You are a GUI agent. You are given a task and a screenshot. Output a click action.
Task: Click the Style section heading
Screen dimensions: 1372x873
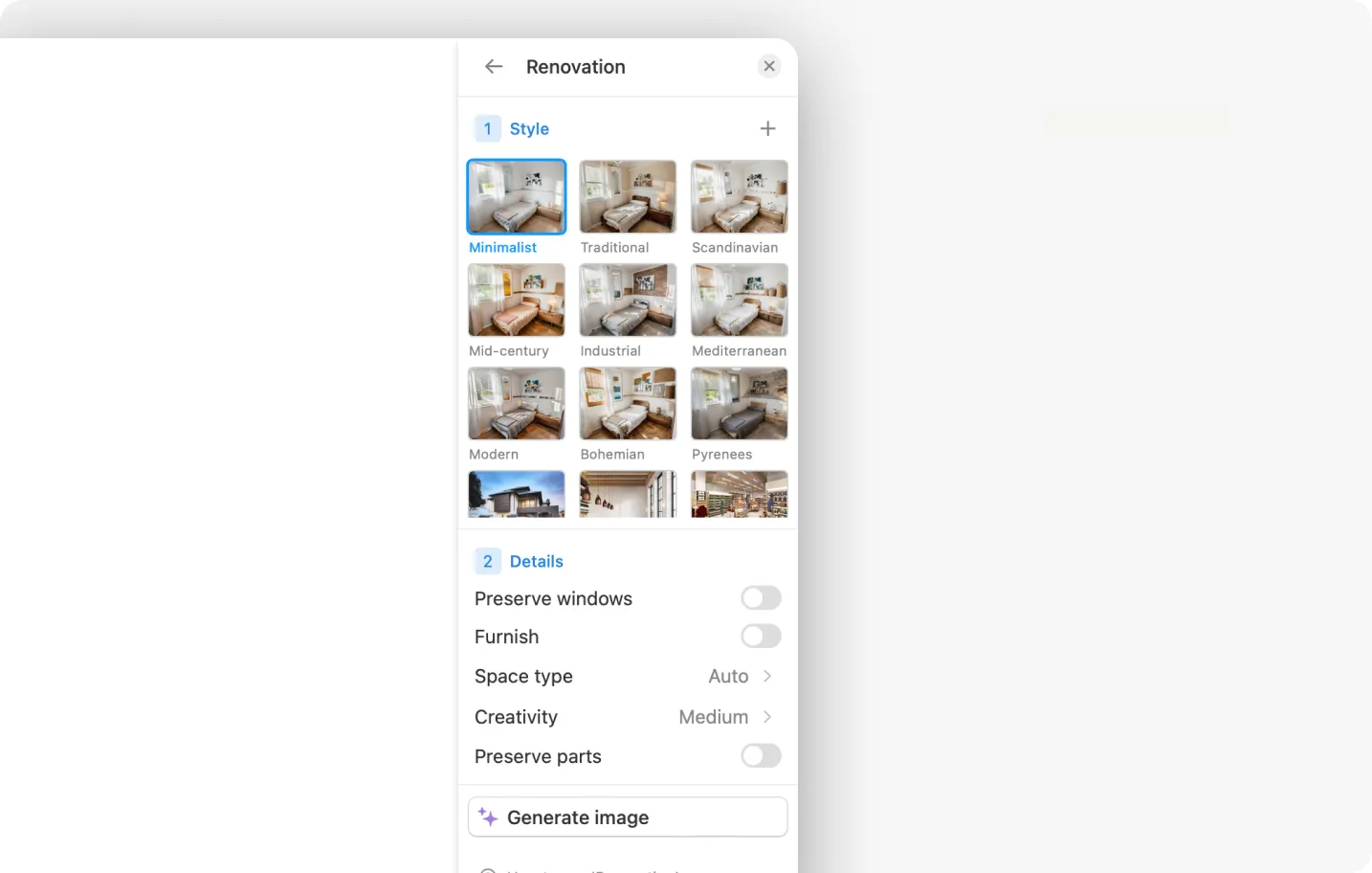pos(529,128)
